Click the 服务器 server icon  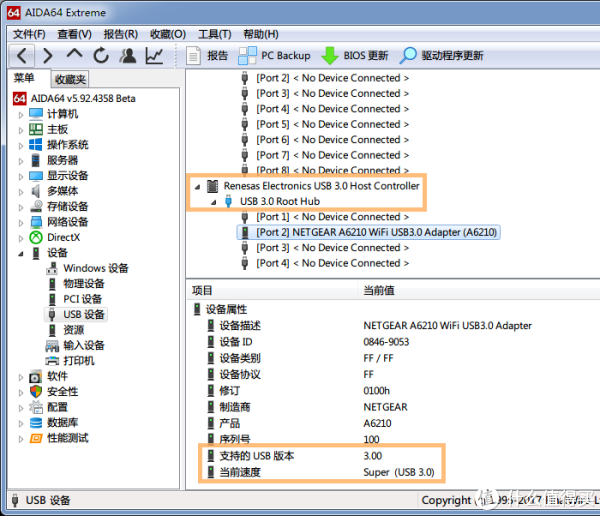[36, 160]
